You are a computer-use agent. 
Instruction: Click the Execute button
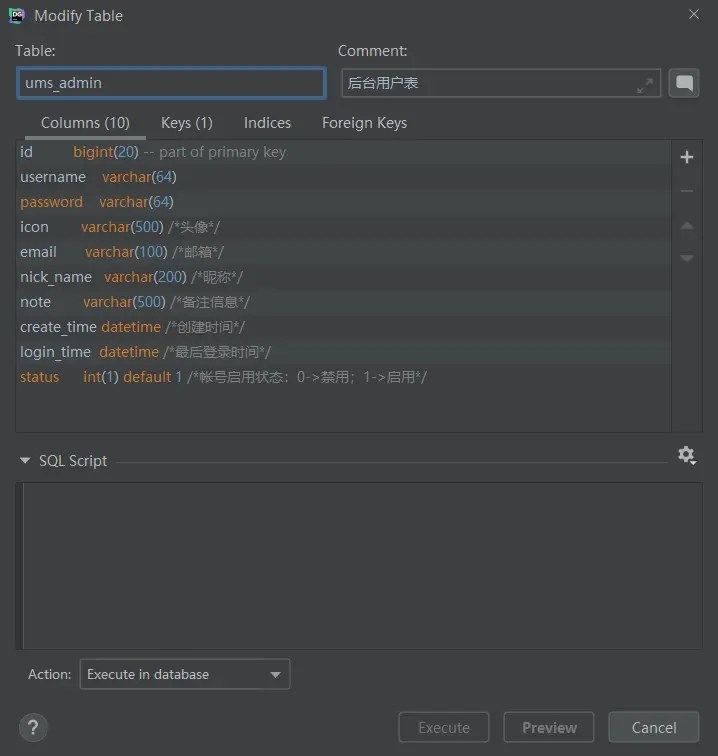(444, 727)
